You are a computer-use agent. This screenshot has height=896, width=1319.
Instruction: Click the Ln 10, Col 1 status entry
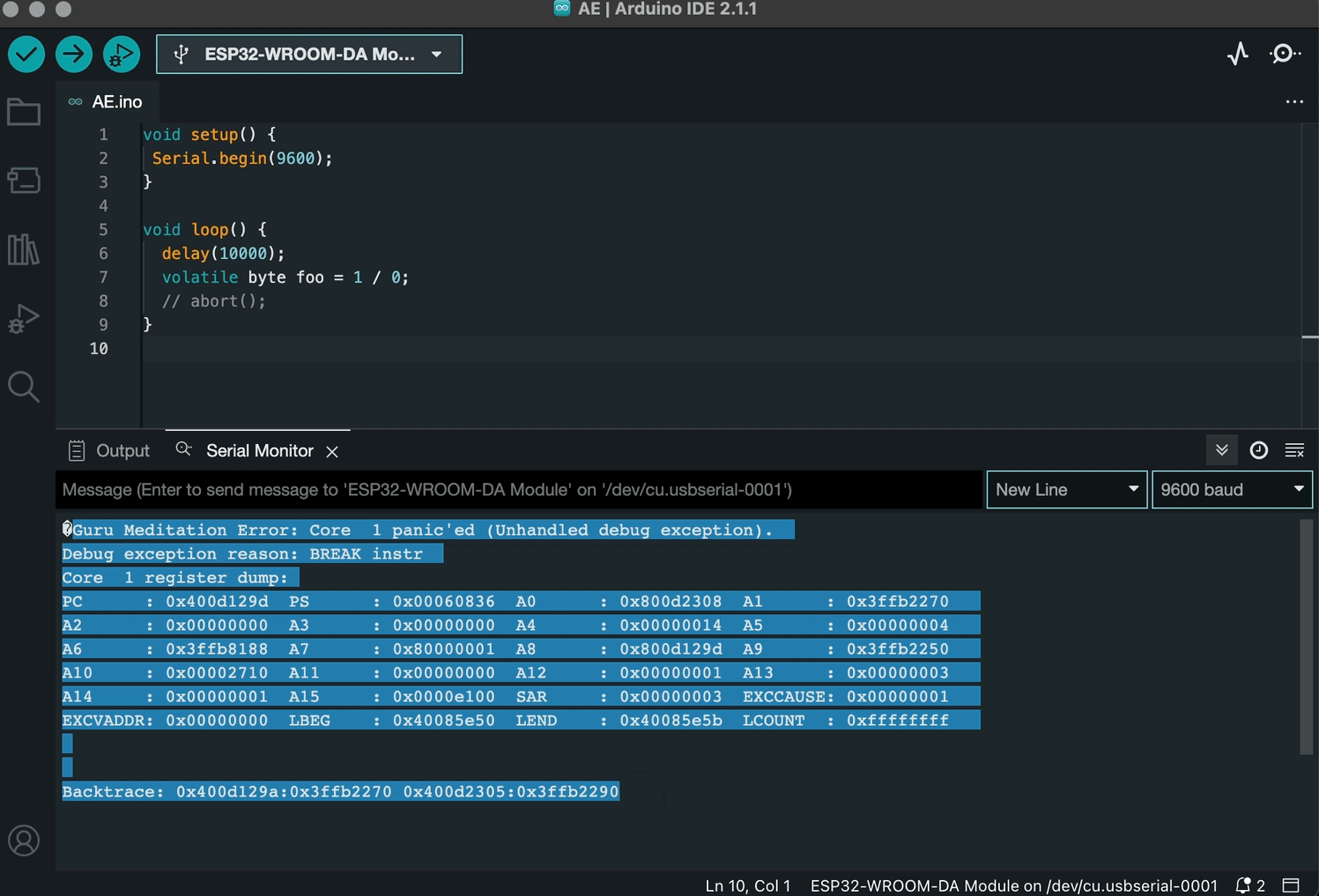(x=747, y=885)
